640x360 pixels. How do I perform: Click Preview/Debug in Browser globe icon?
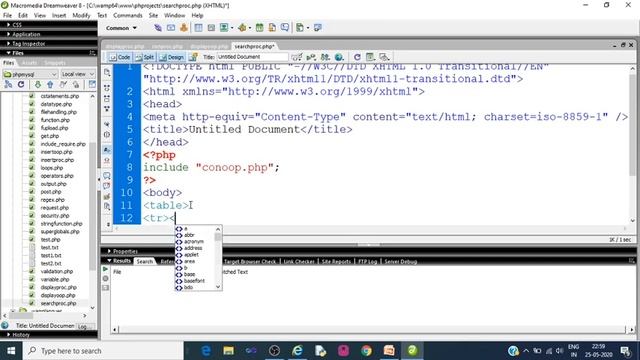(339, 57)
